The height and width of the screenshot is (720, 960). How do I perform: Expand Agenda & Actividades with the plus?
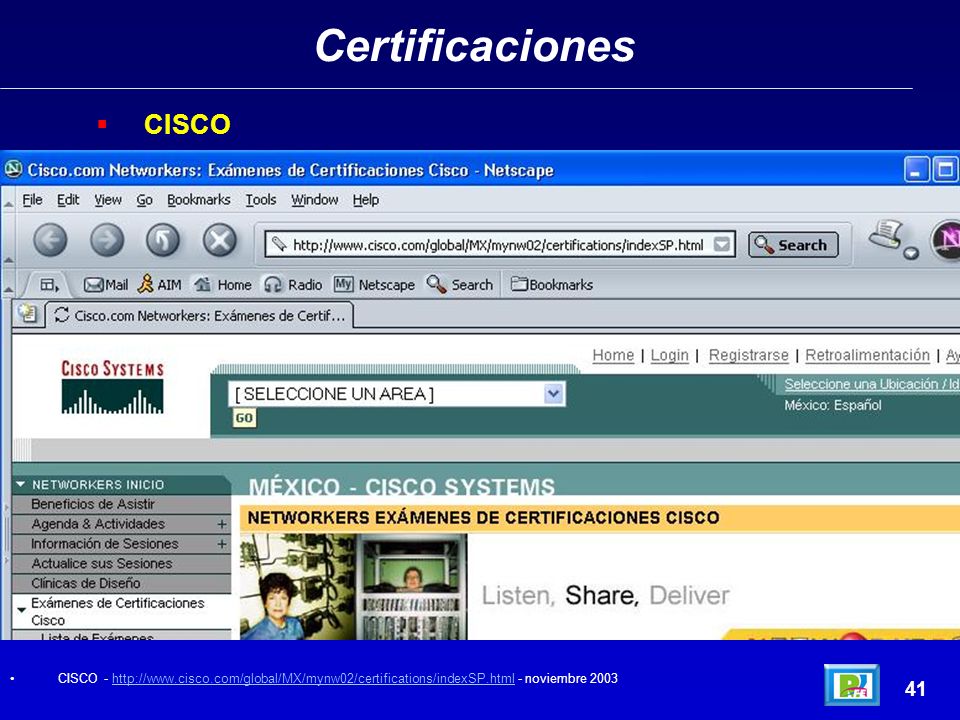tap(222, 524)
